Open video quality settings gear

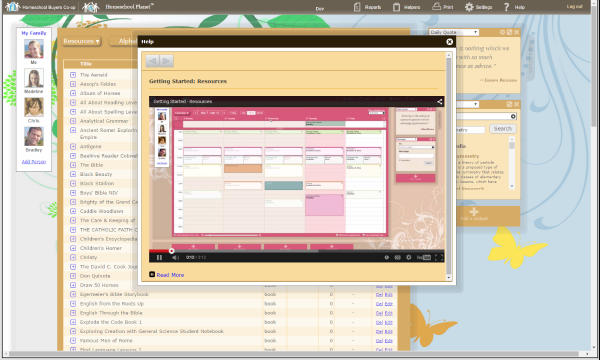point(409,257)
